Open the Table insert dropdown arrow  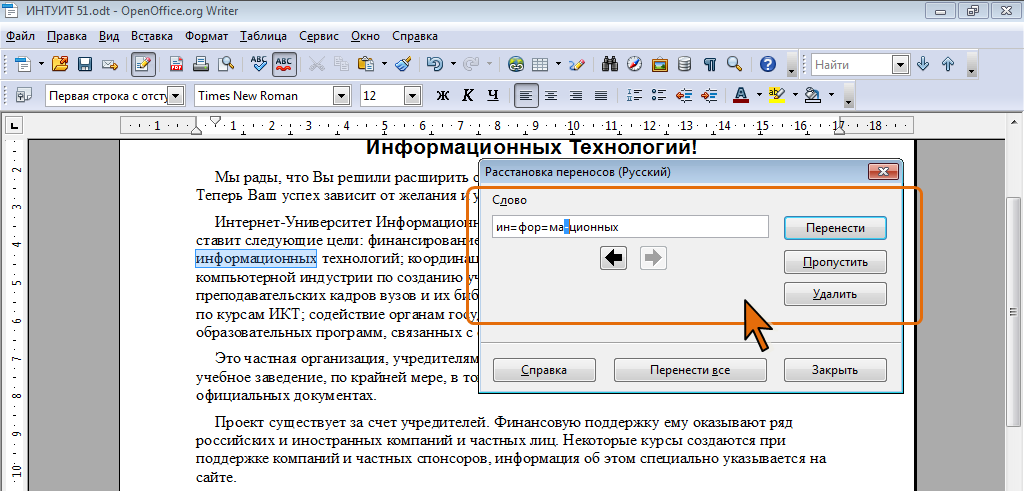tap(558, 64)
